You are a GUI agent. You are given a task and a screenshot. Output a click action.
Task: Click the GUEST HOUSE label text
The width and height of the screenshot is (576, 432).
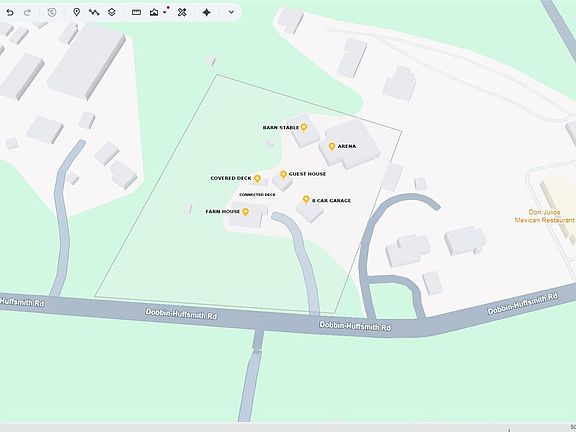(x=307, y=174)
